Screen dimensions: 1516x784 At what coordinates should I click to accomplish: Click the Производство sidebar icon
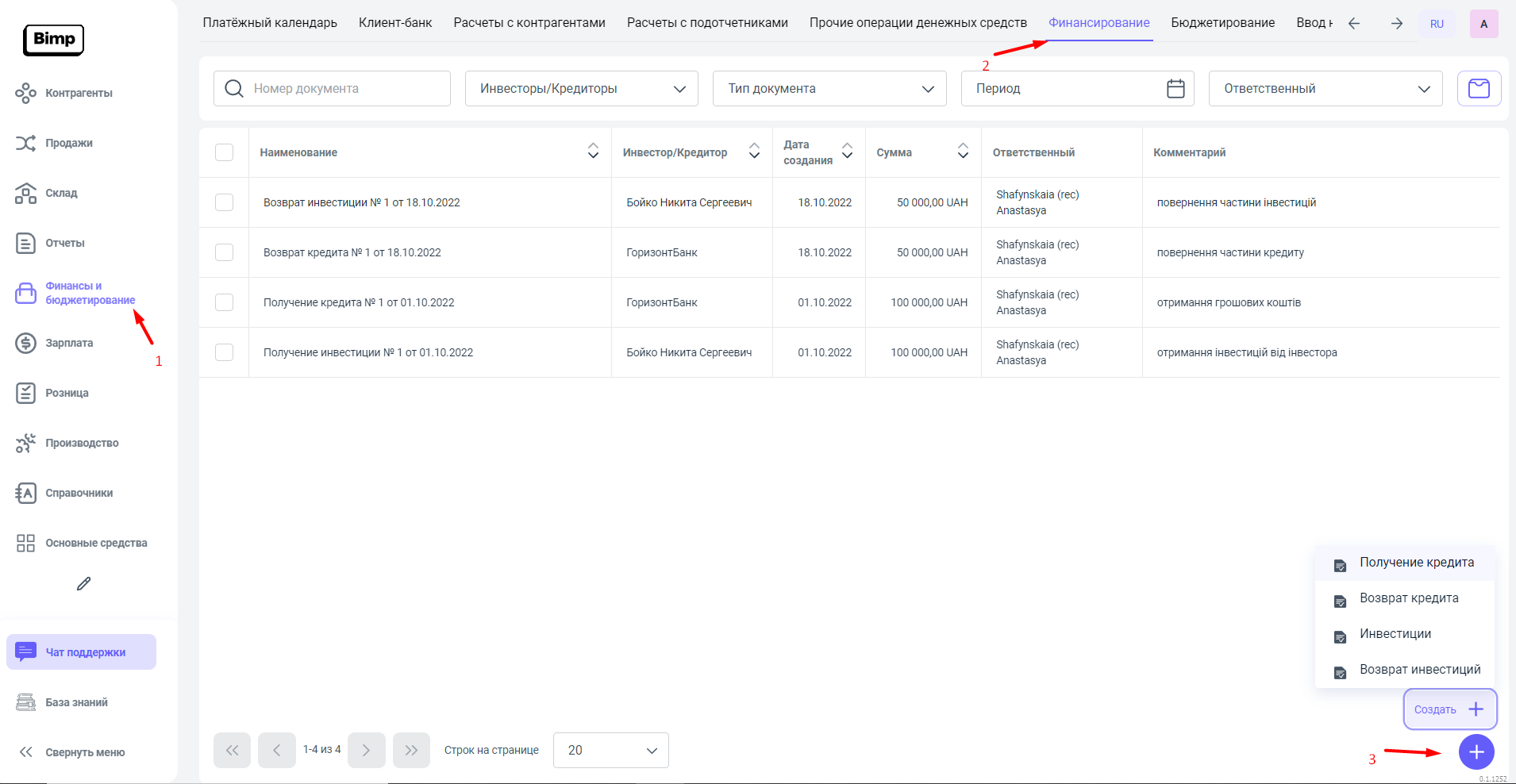pos(25,443)
